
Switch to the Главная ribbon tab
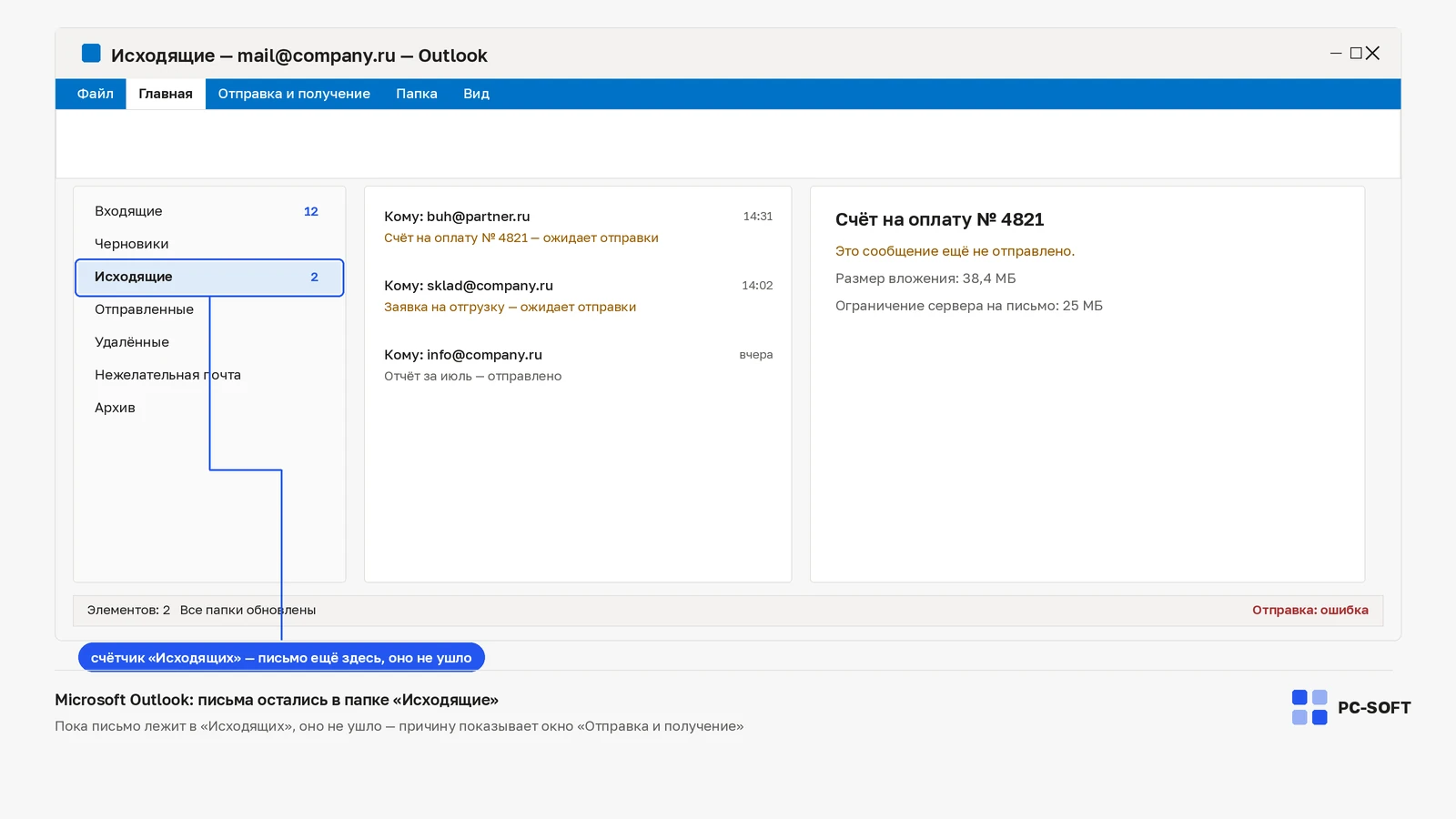coord(166,94)
